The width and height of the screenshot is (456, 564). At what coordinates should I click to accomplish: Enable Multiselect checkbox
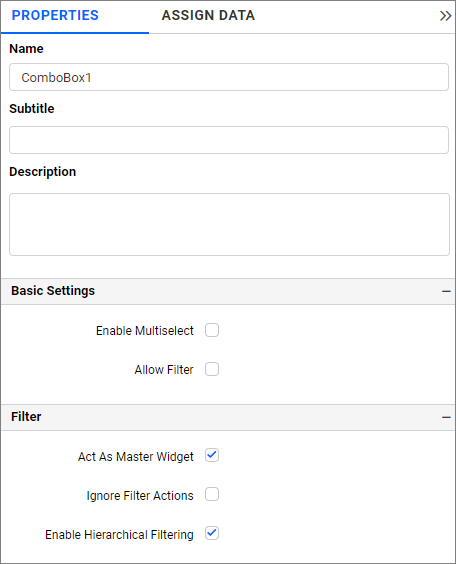(x=212, y=330)
